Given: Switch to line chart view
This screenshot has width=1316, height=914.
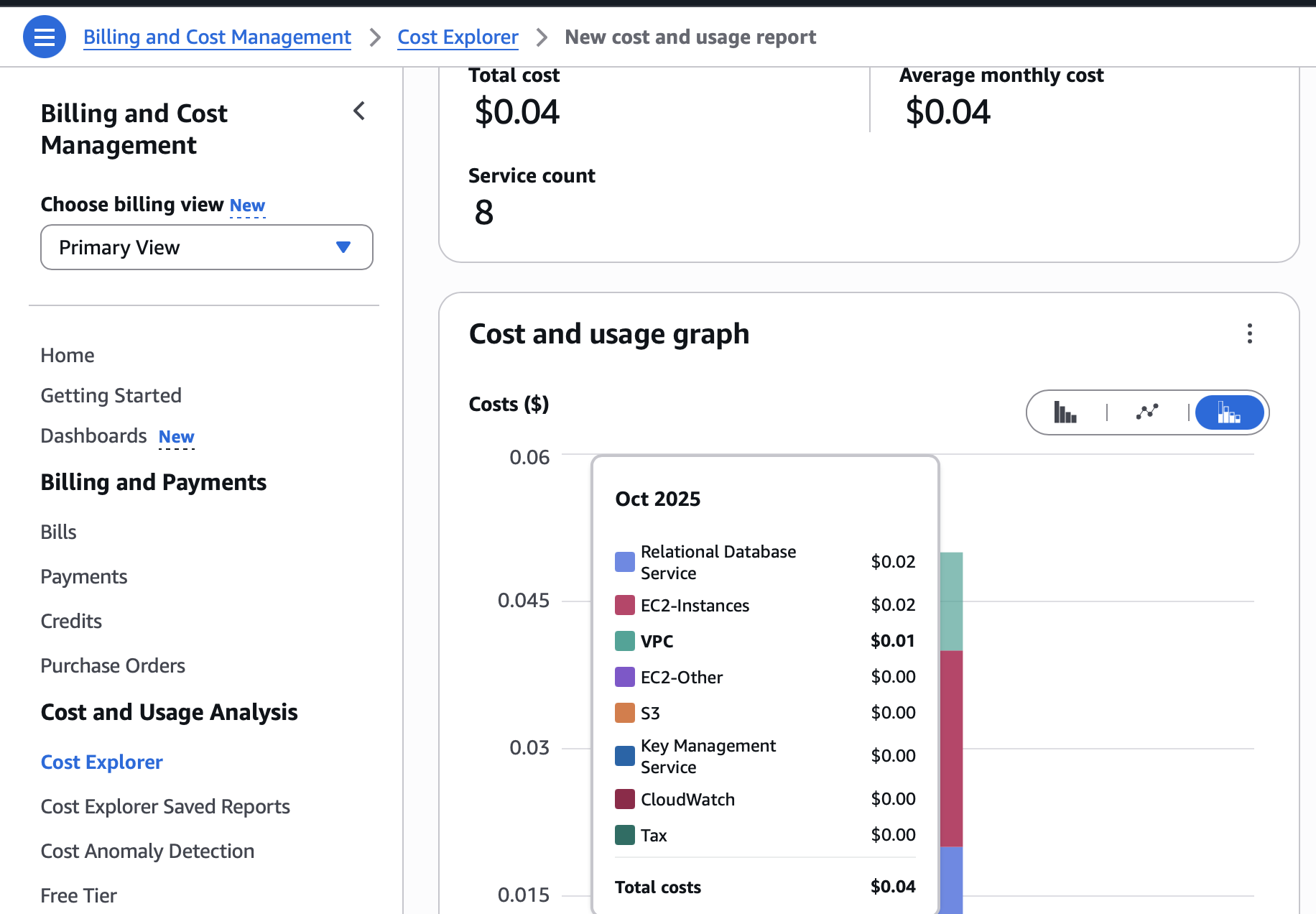Looking at the screenshot, I should (x=1147, y=412).
